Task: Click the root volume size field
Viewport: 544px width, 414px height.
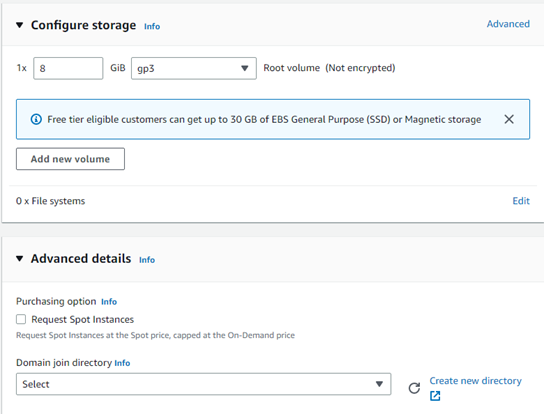Action: click(x=68, y=68)
